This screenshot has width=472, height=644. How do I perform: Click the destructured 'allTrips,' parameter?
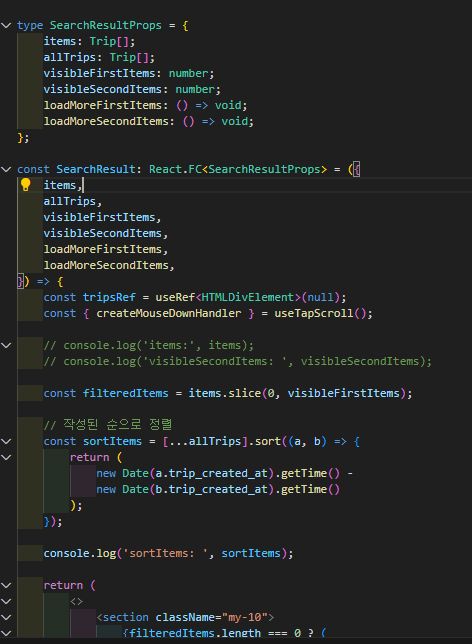[72, 201]
